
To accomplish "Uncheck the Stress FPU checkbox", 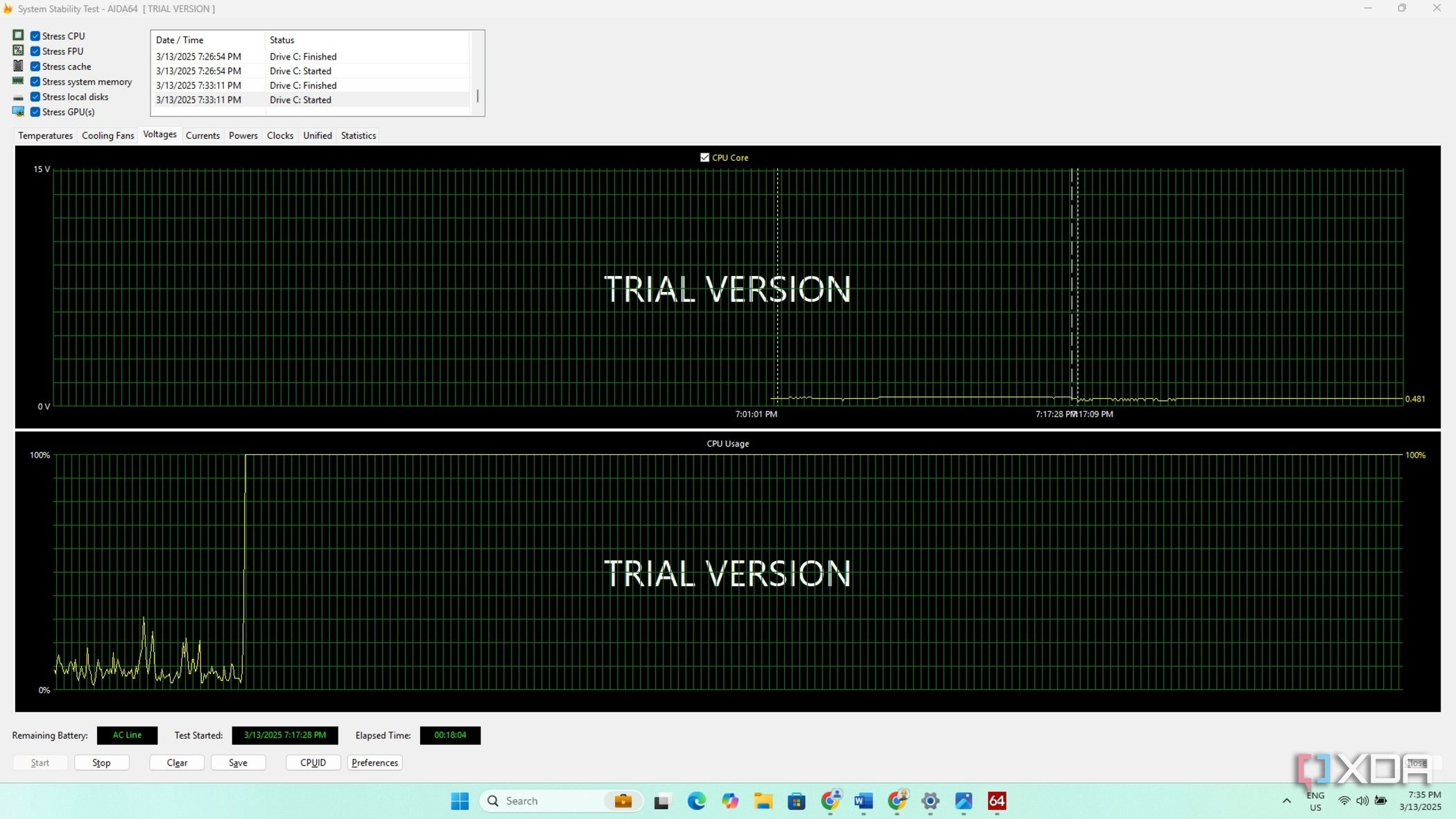I will pyautogui.click(x=35, y=51).
